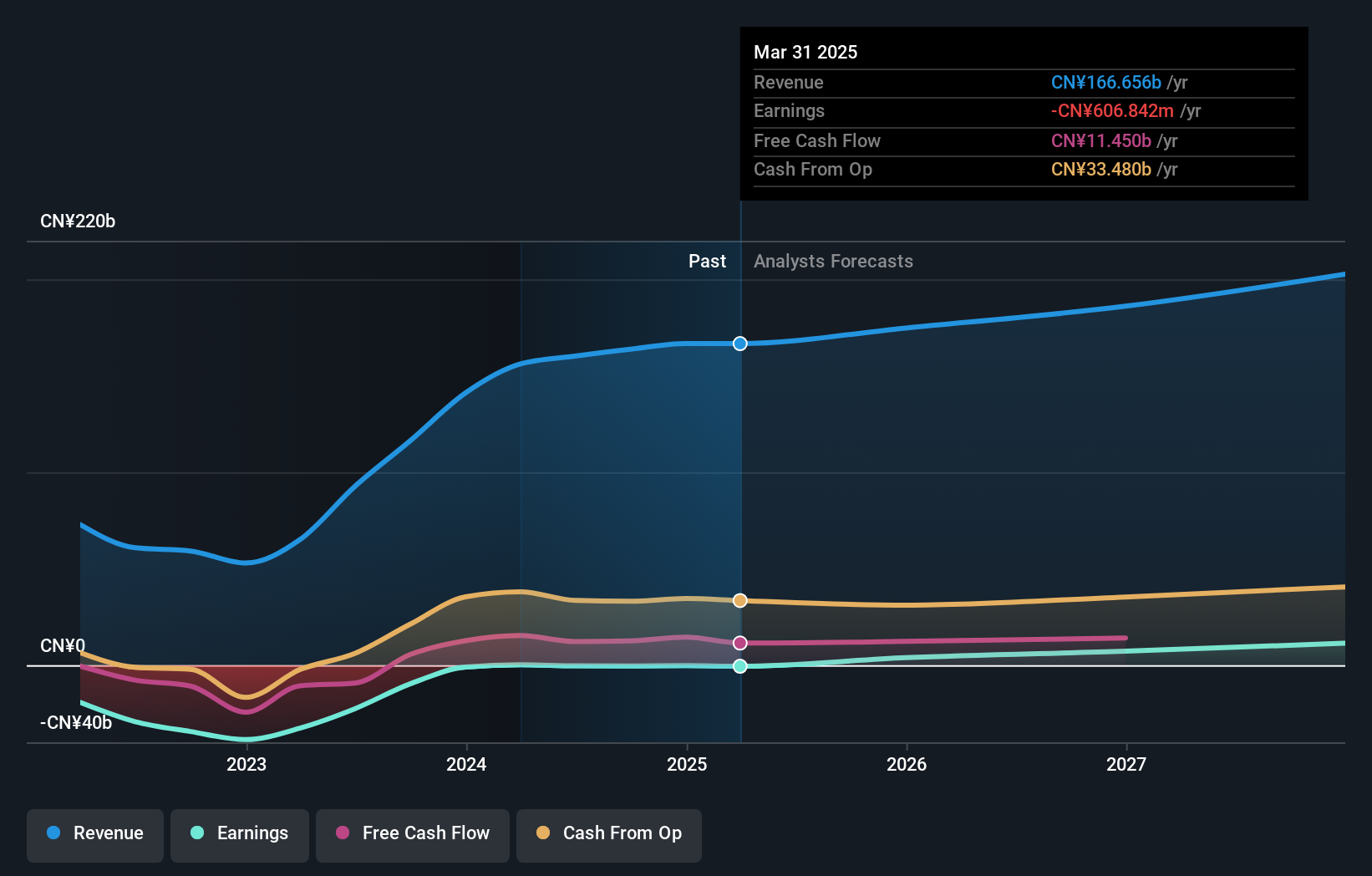Click the pink Free Cash Flow legend dot
The height and width of the screenshot is (876, 1372).
(343, 833)
